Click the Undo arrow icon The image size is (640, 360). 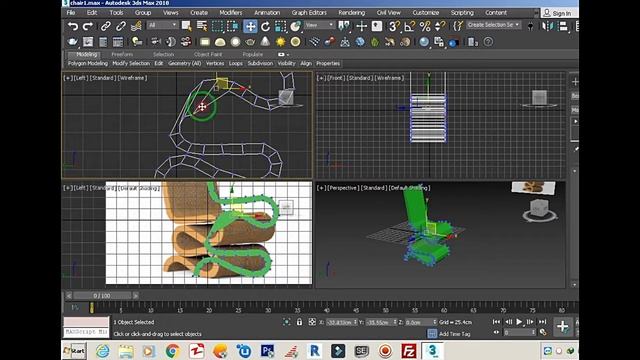click(73, 27)
